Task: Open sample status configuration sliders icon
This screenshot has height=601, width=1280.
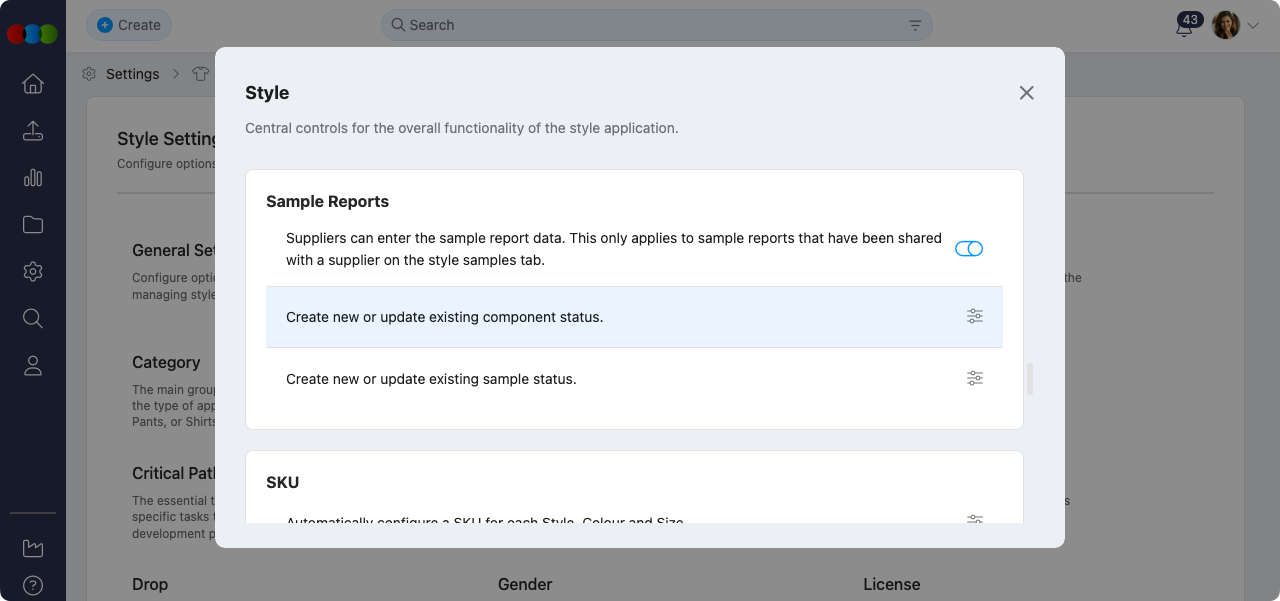Action: [x=975, y=378]
